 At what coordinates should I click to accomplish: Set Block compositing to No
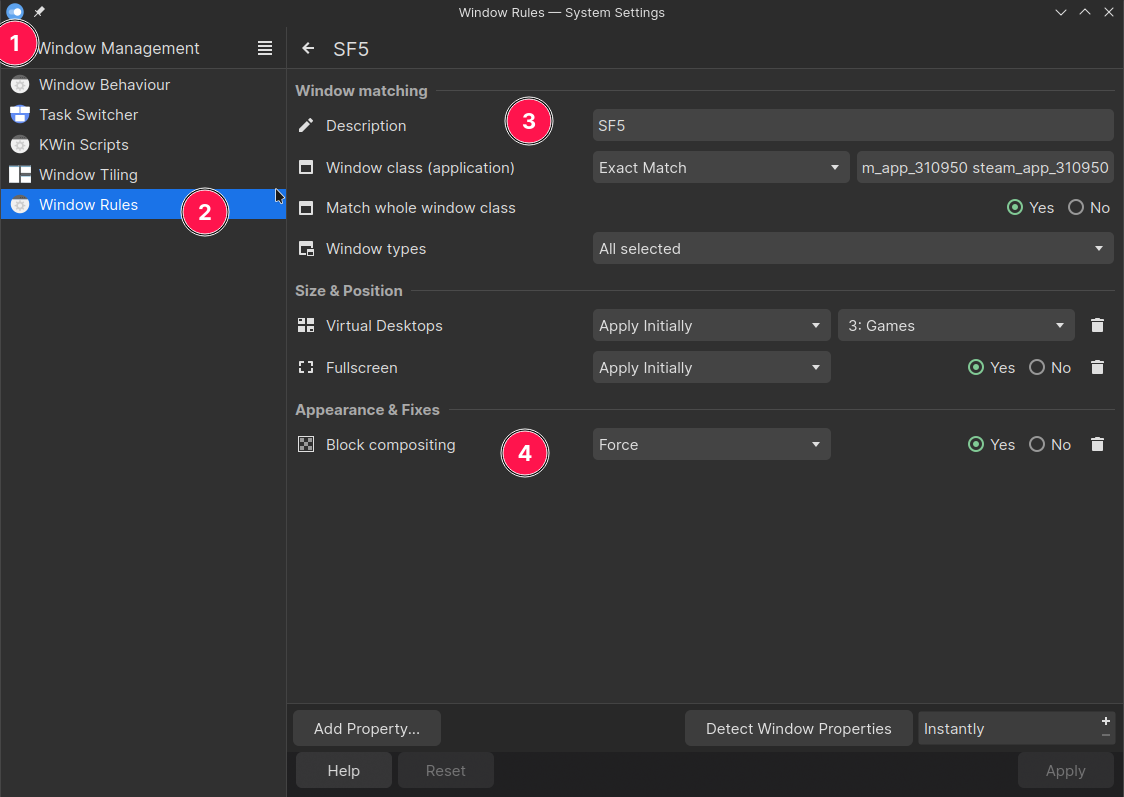tap(1050, 444)
